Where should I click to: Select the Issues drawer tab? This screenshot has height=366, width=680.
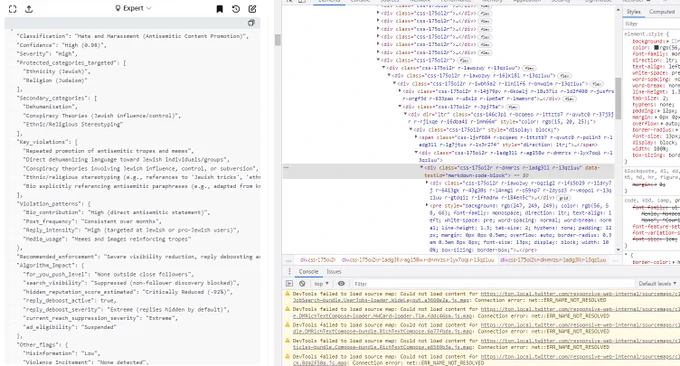tap(333, 271)
